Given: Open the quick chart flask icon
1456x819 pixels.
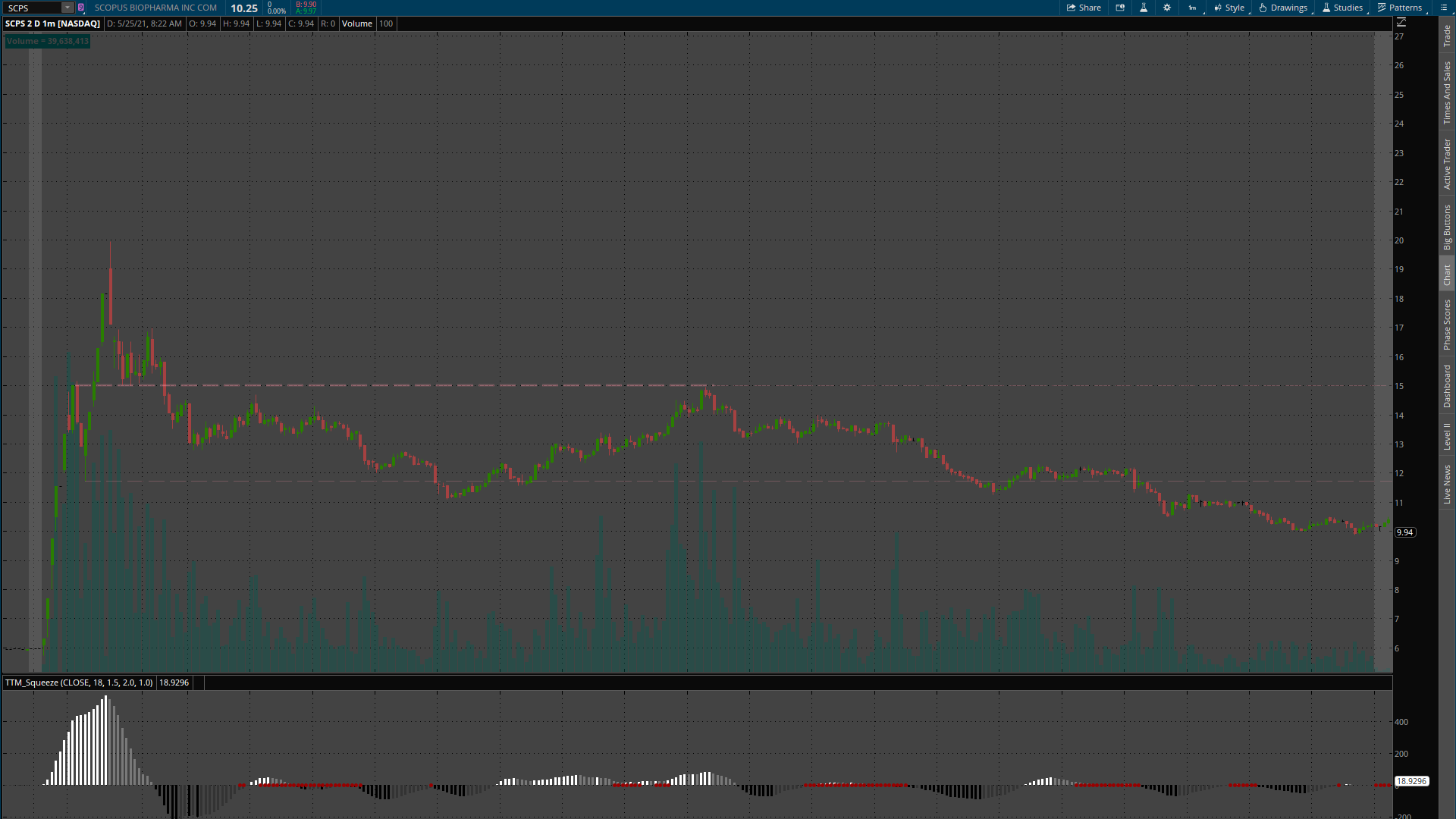Looking at the screenshot, I should (x=1144, y=8).
